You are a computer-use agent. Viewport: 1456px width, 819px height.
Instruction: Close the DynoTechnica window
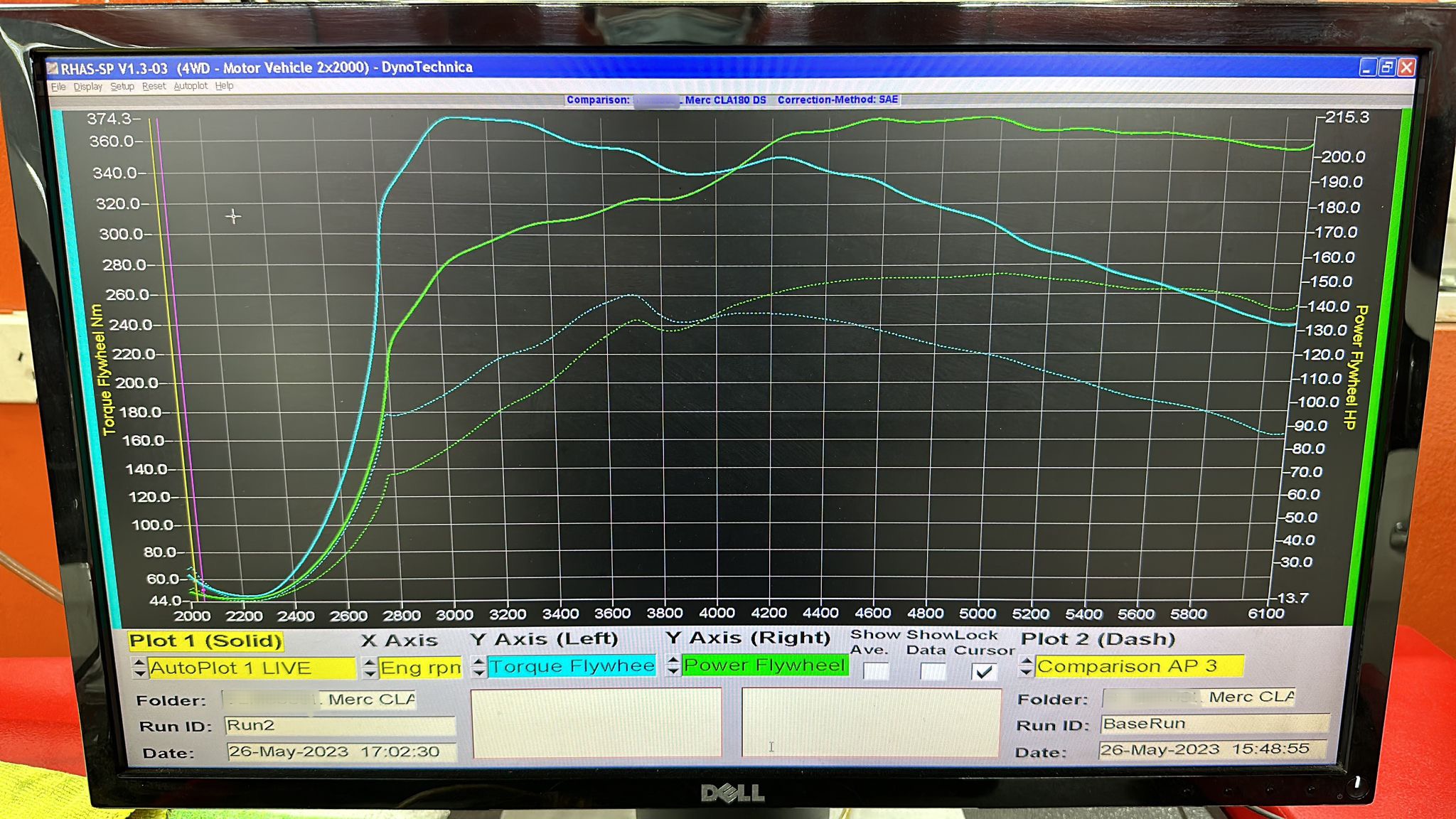click(x=1406, y=68)
